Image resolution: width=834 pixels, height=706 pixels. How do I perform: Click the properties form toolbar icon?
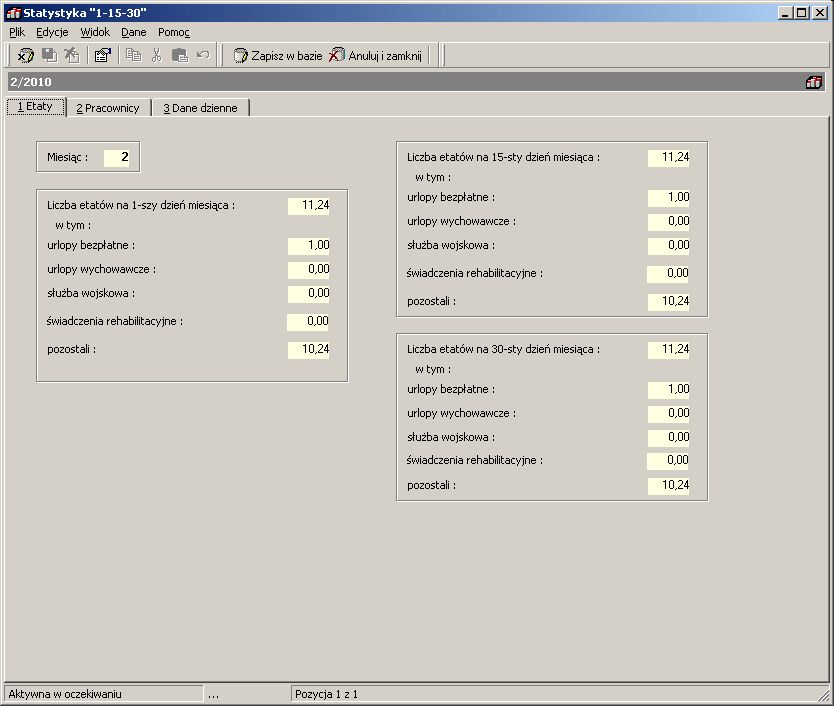[x=102, y=55]
